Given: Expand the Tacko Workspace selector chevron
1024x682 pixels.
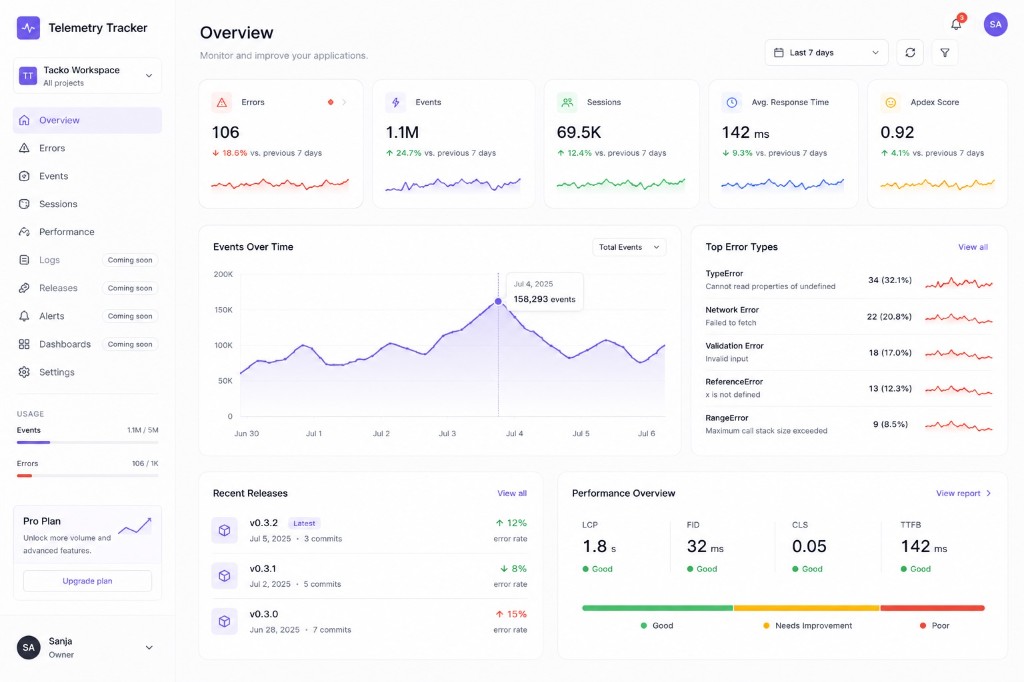Looking at the screenshot, I should 149,76.
